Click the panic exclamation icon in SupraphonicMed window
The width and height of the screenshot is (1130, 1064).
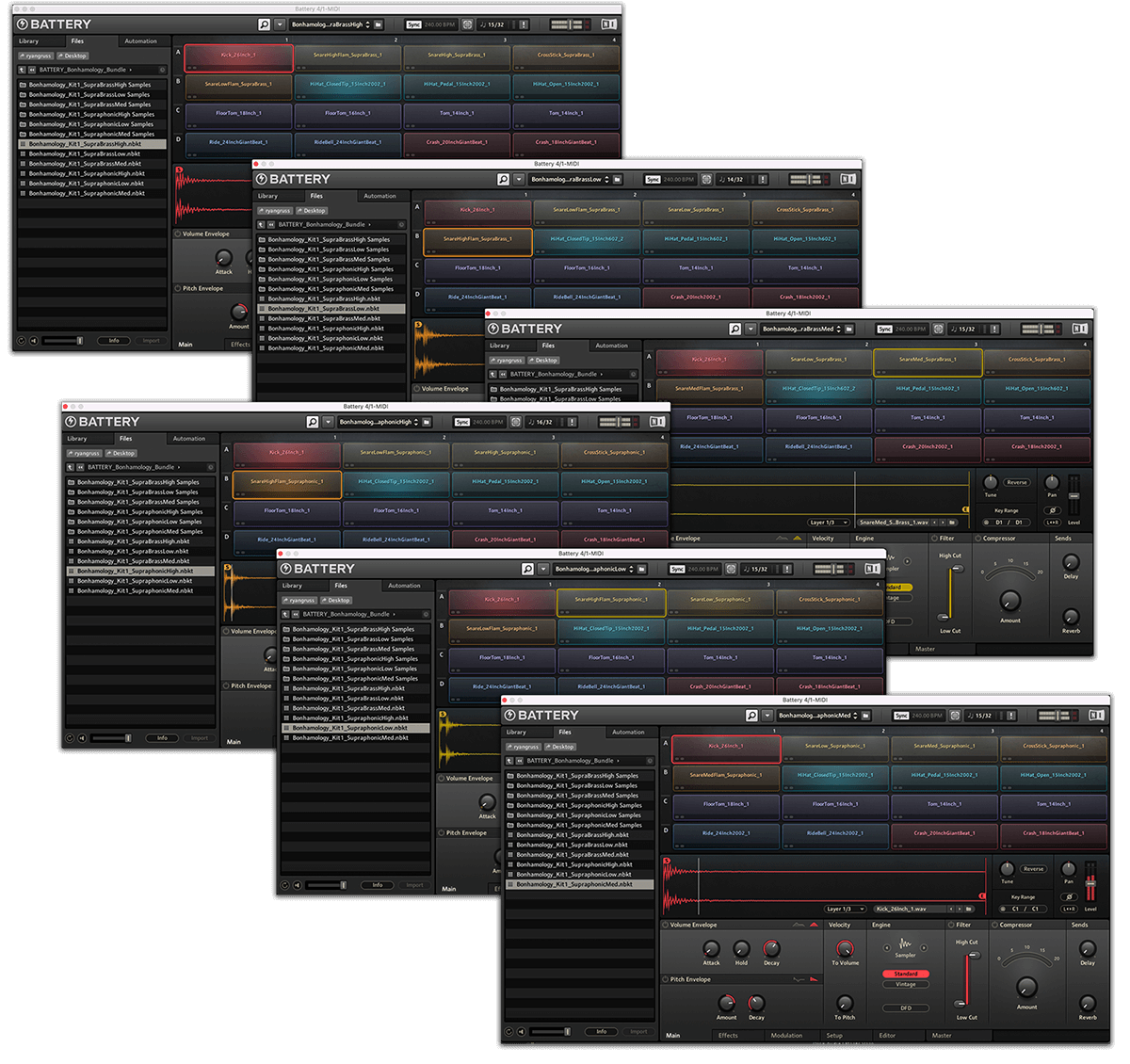coord(1010,716)
